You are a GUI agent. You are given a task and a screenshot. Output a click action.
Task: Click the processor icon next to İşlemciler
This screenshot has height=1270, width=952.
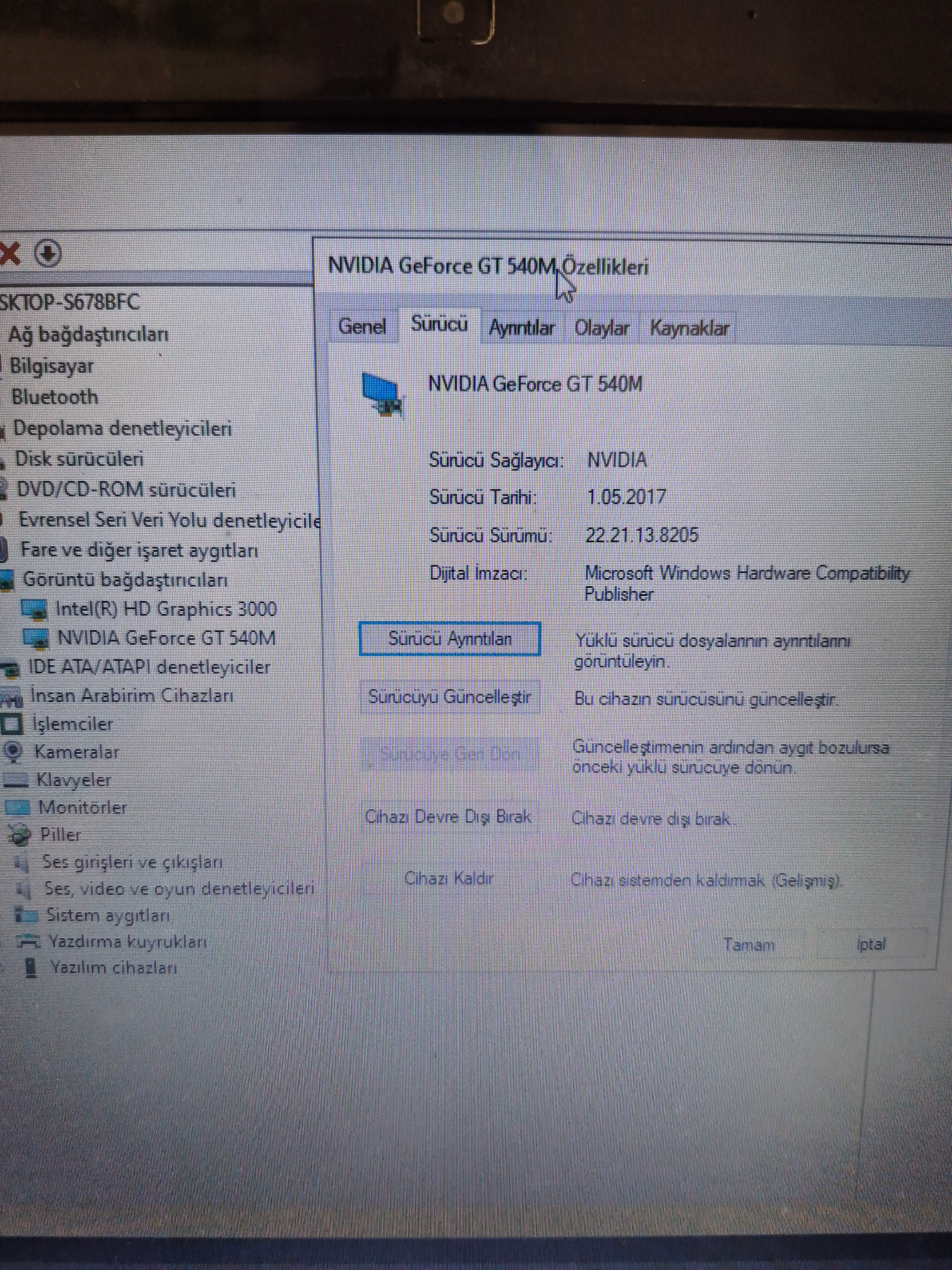coord(12,724)
